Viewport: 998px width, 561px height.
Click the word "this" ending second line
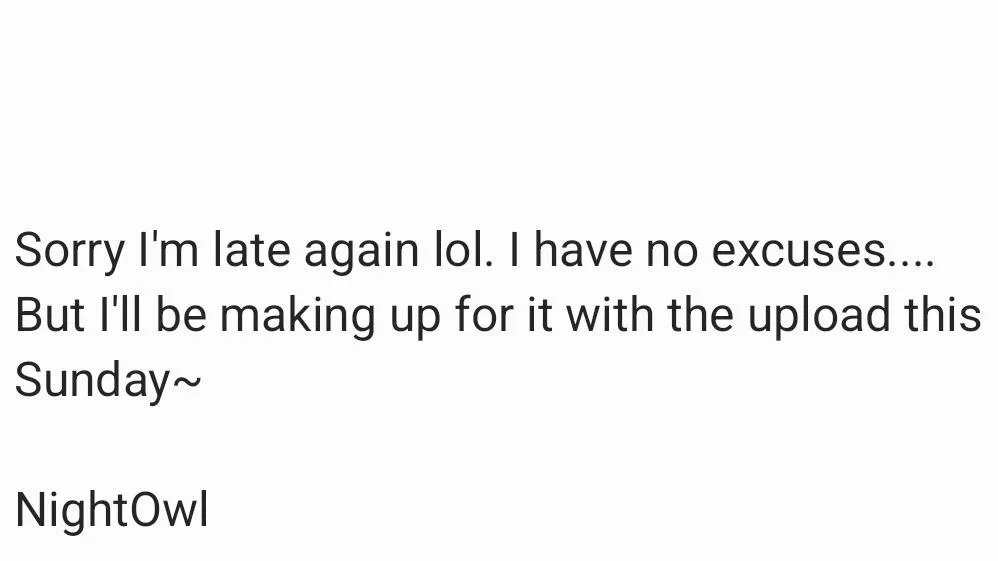tap(943, 313)
